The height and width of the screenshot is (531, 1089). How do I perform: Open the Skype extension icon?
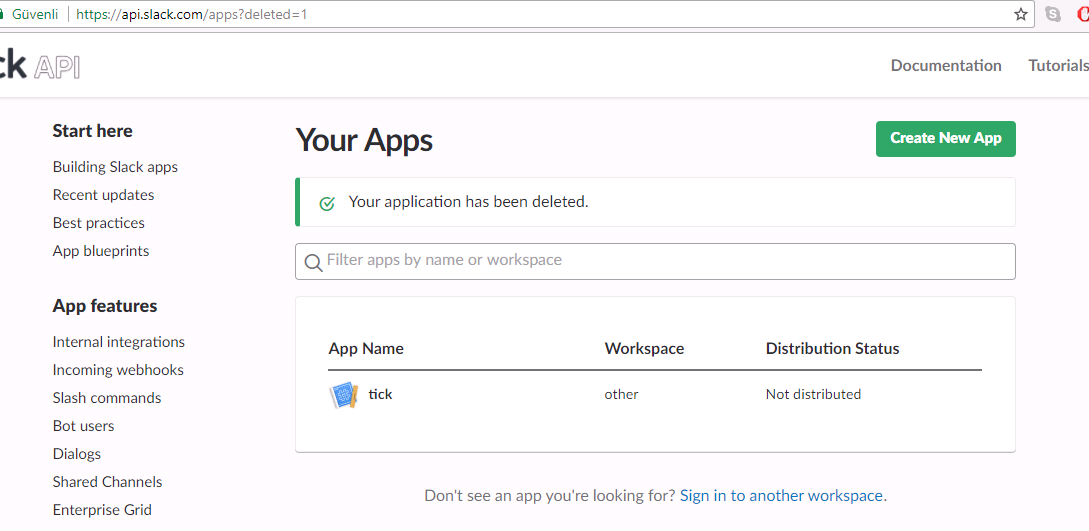(x=1053, y=15)
